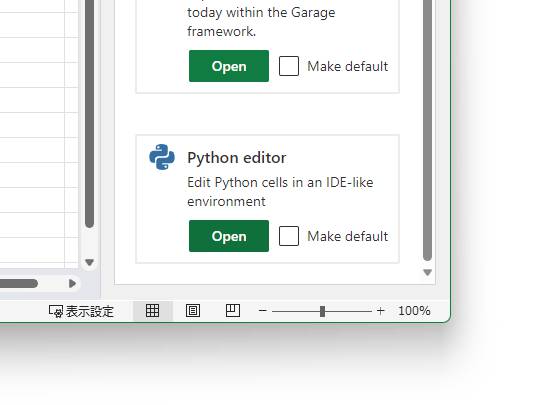This screenshot has height=405, width=540.
Task: Click the zoom slider handle
Action: coord(322,311)
